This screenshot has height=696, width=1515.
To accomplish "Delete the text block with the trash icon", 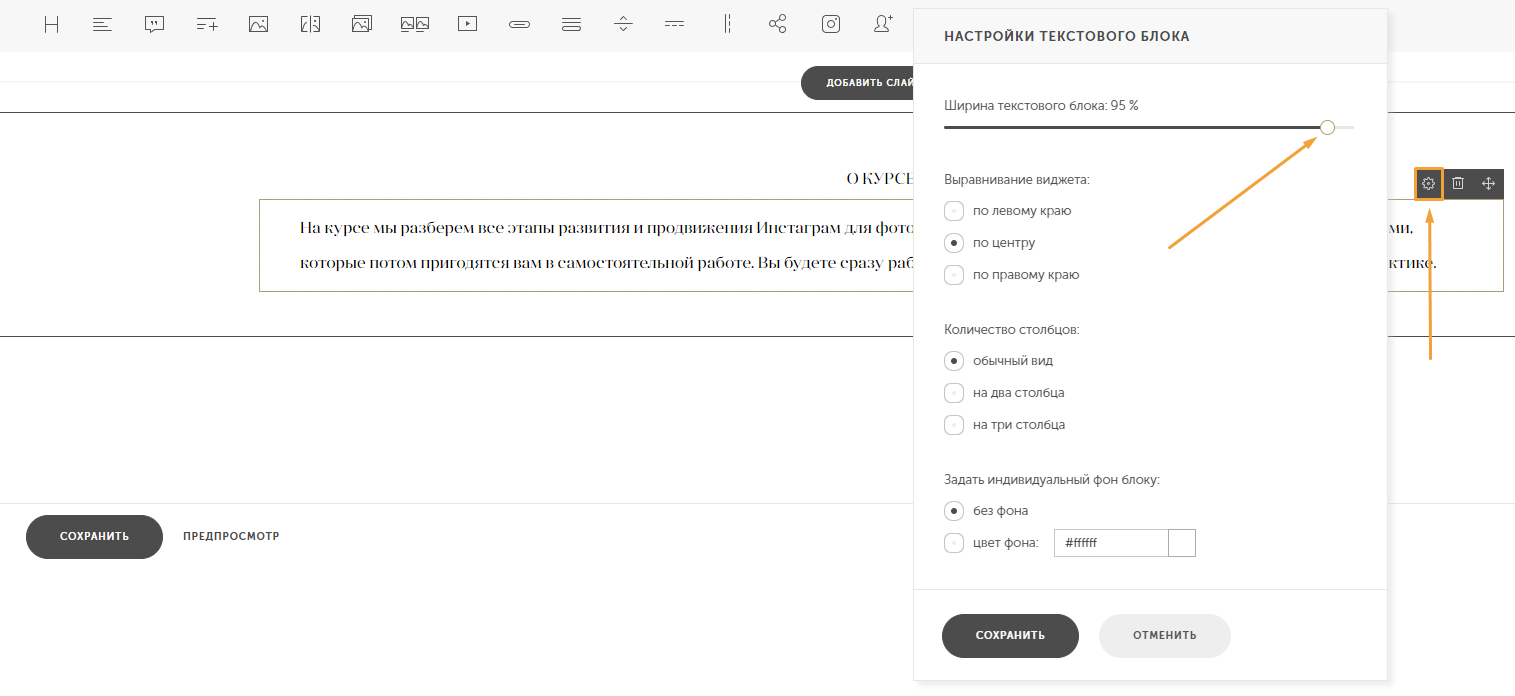I will click(1458, 184).
